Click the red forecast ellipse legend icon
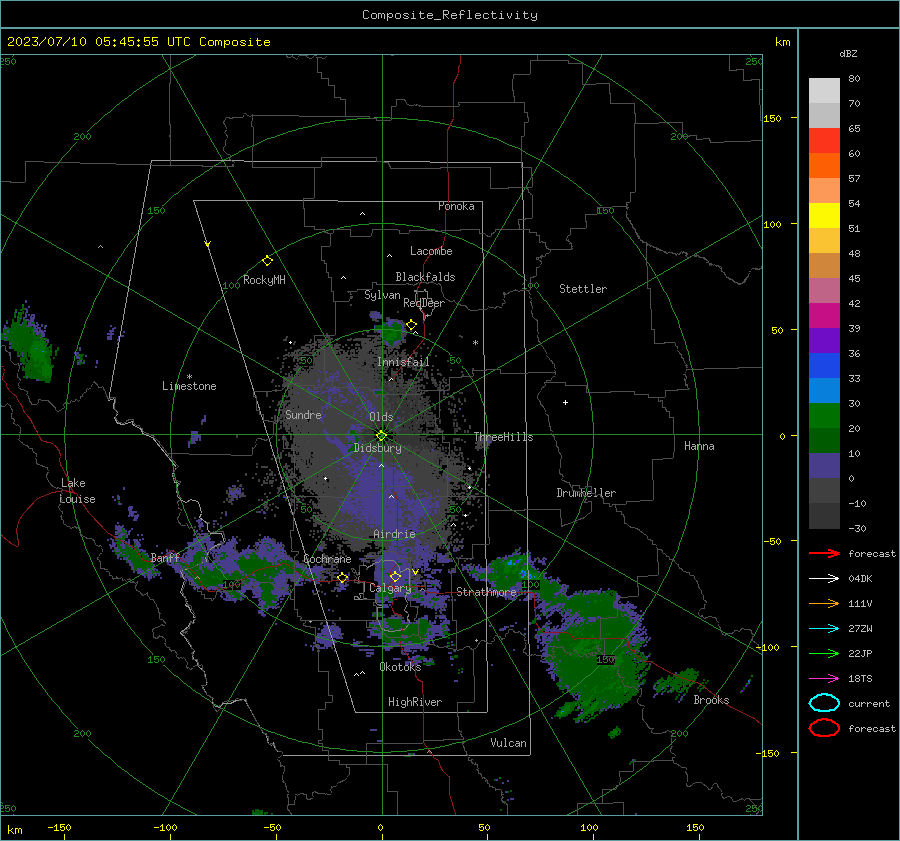This screenshot has height=841, width=900. [x=824, y=728]
